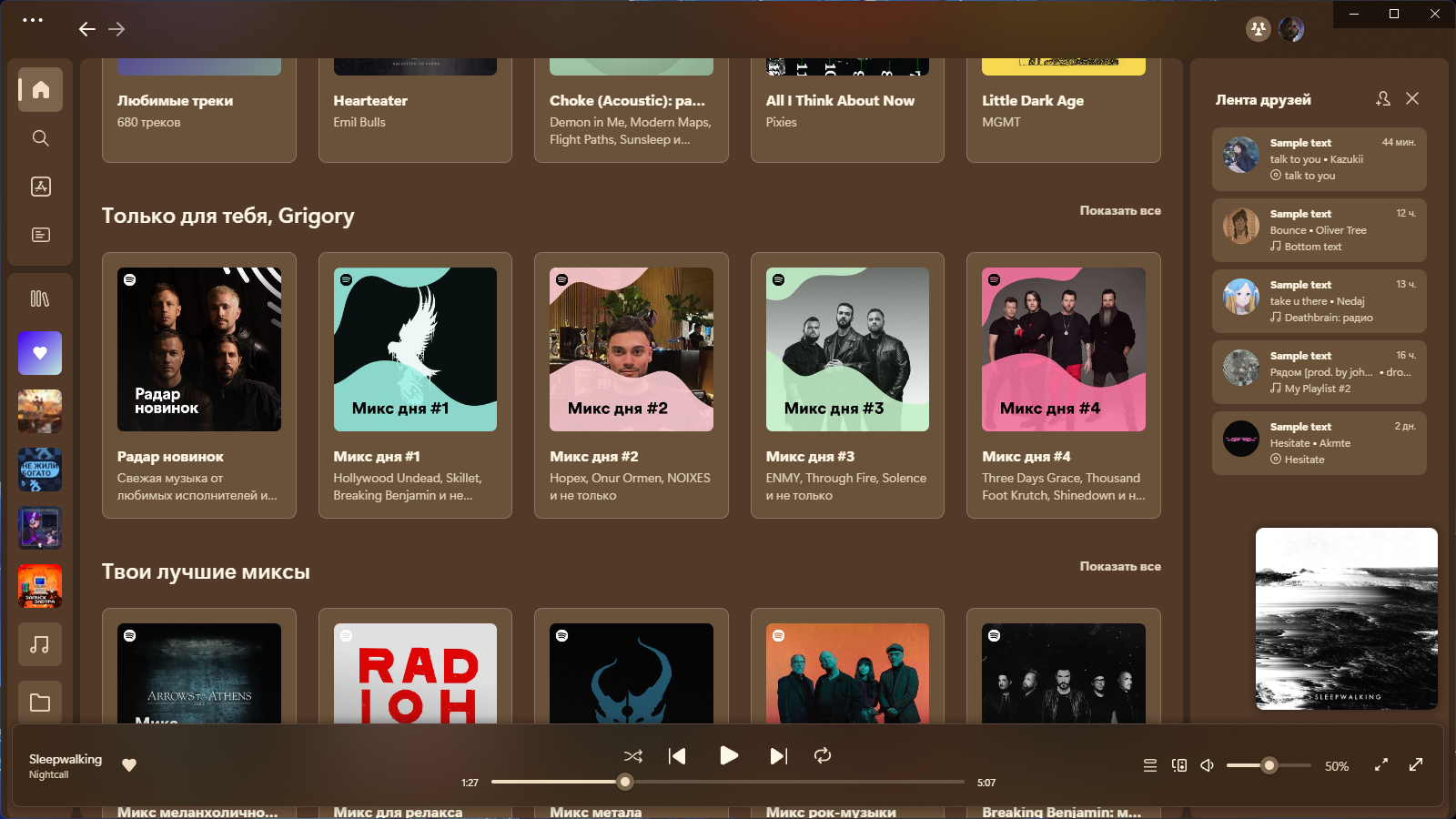
Task: Open the purple-cover playlist in sidebar
Action: [40, 528]
